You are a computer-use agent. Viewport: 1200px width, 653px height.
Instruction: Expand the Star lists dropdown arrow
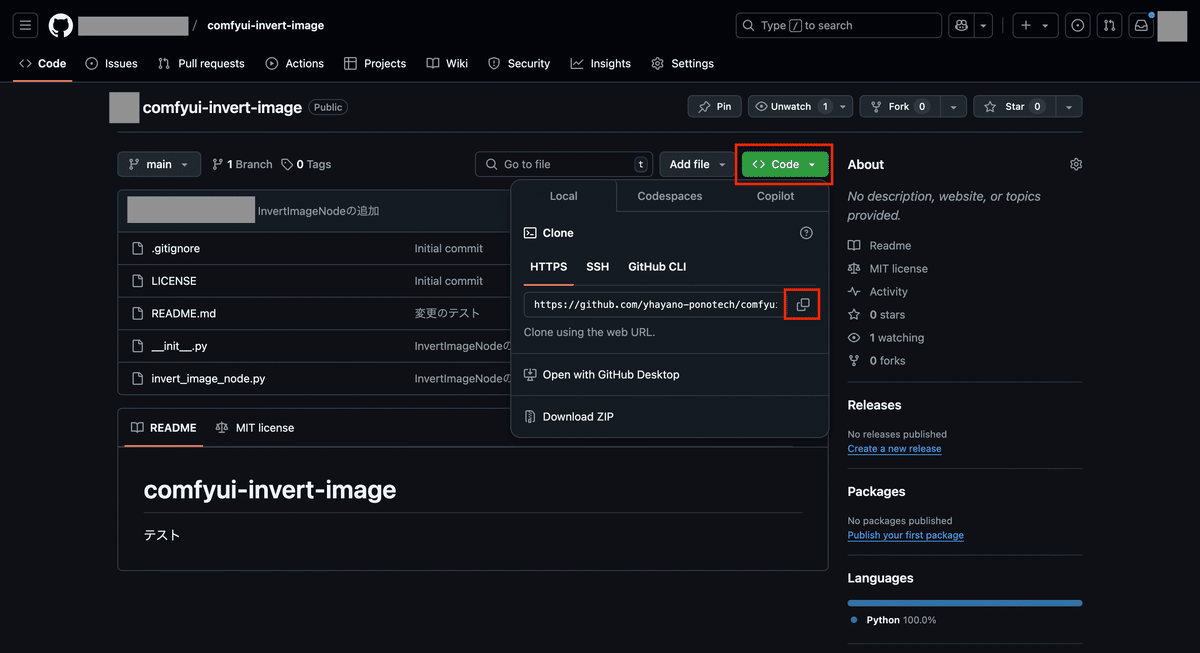(x=1069, y=106)
